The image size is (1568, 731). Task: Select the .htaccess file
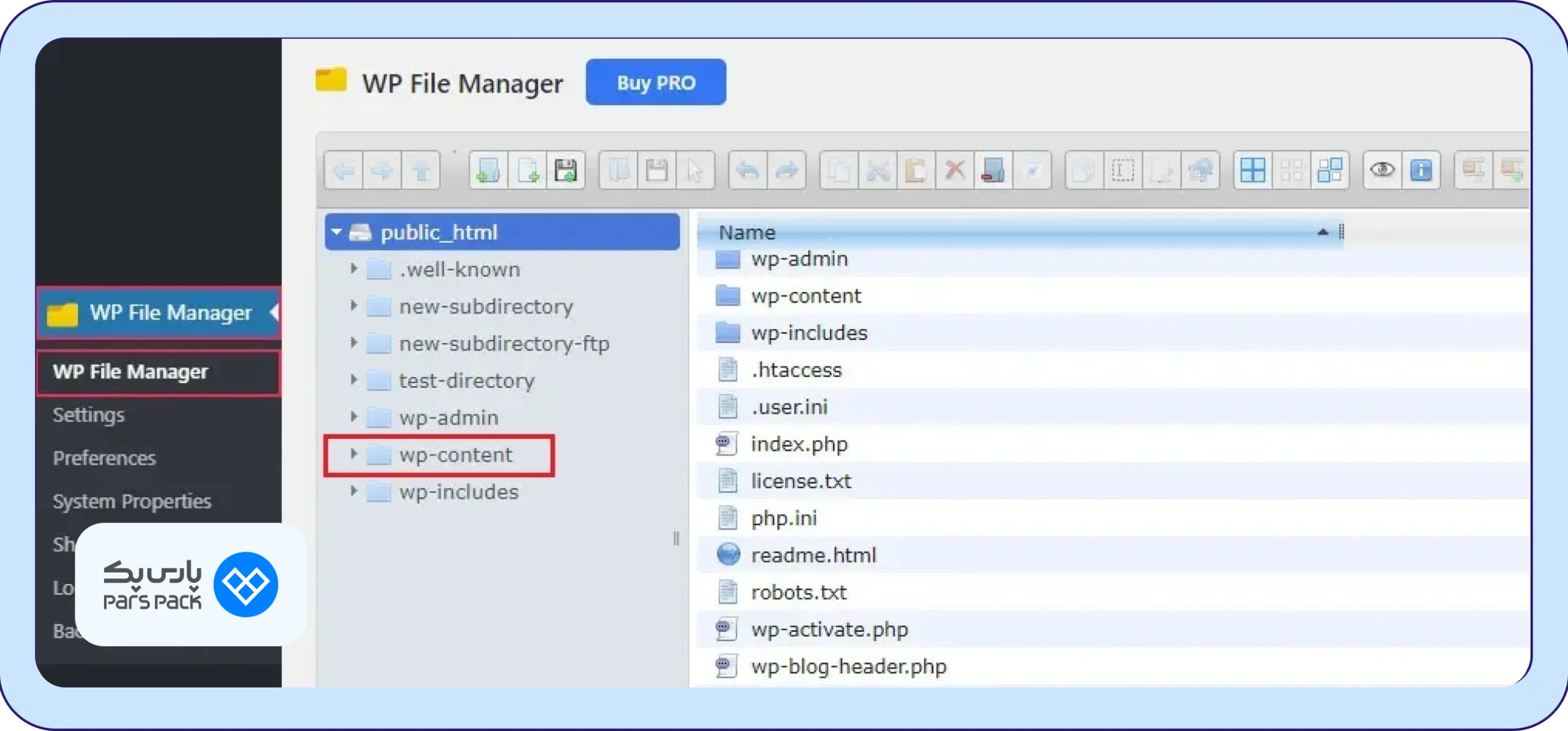pos(1112,370)
